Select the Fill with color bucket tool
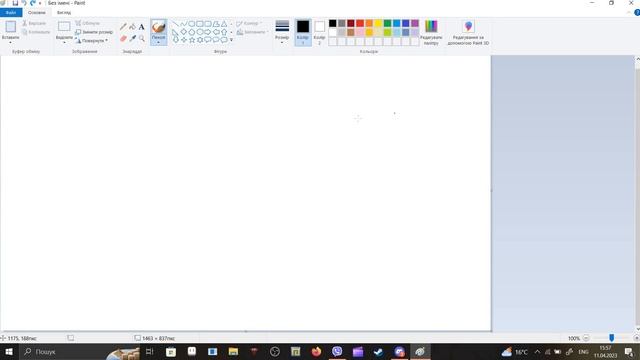640x360 pixels. point(133,27)
